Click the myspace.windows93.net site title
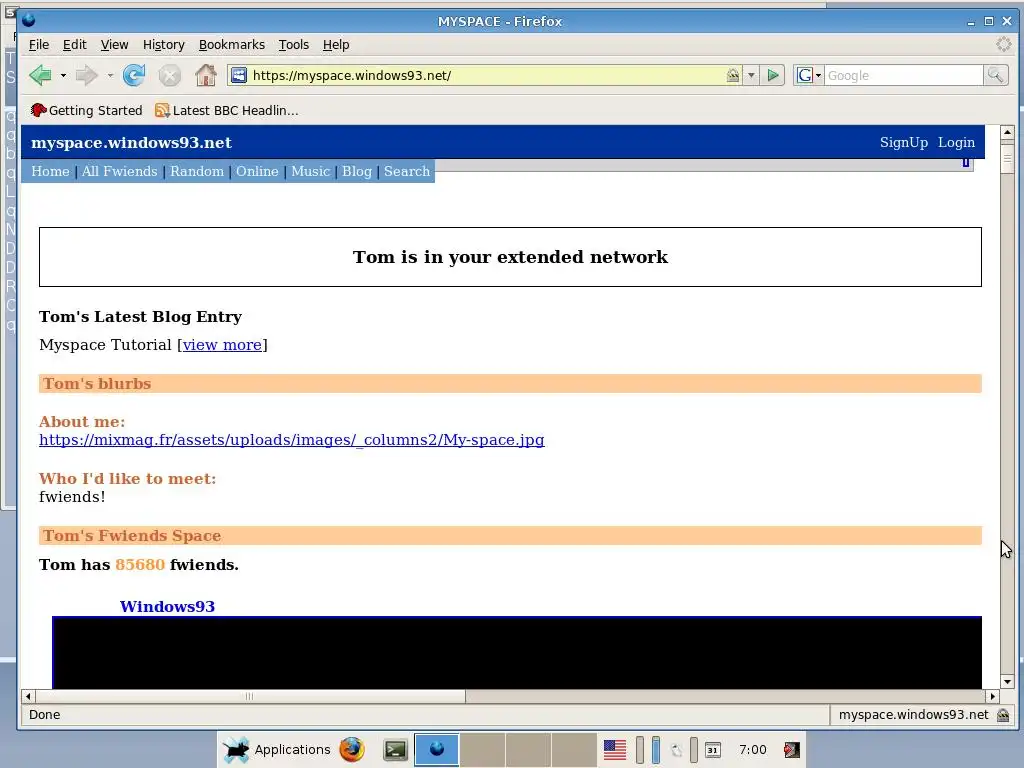 click(x=131, y=142)
